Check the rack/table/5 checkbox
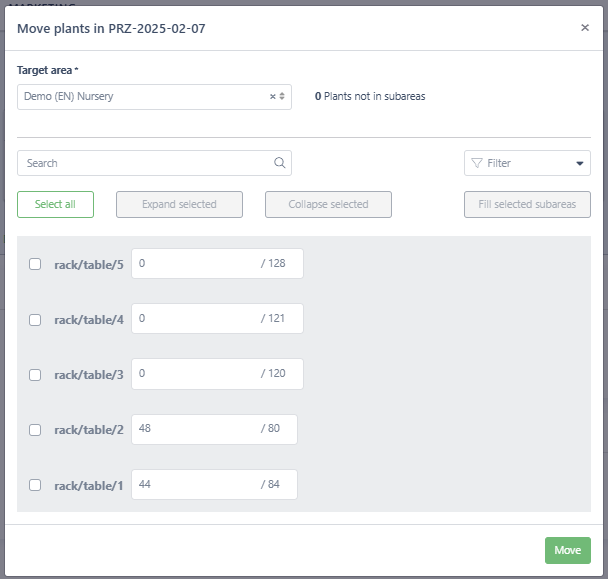 coord(35,264)
